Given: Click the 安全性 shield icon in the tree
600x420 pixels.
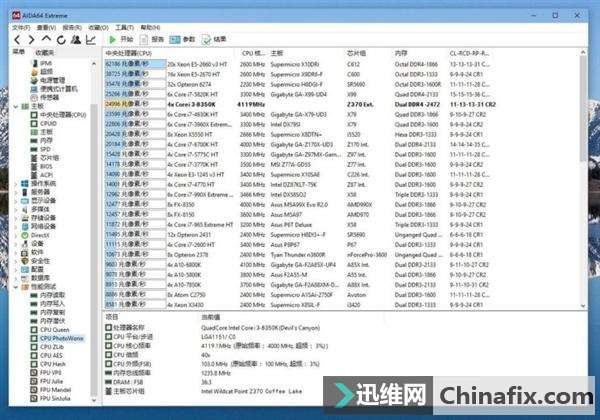Looking at the screenshot, I should (x=25, y=261).
